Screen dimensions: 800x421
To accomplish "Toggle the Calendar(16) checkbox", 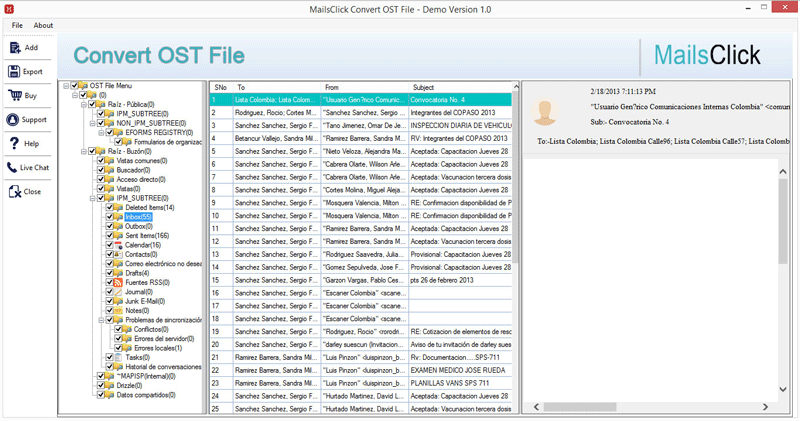I will tap(110, 245).
